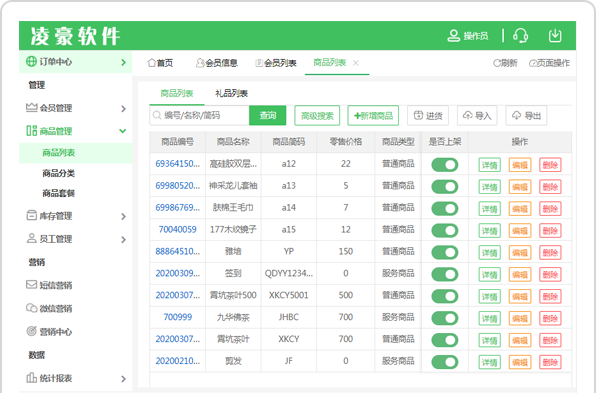596x393 pixels.
Task: Click the 高级搜索 button
Action: pos(317,116)
